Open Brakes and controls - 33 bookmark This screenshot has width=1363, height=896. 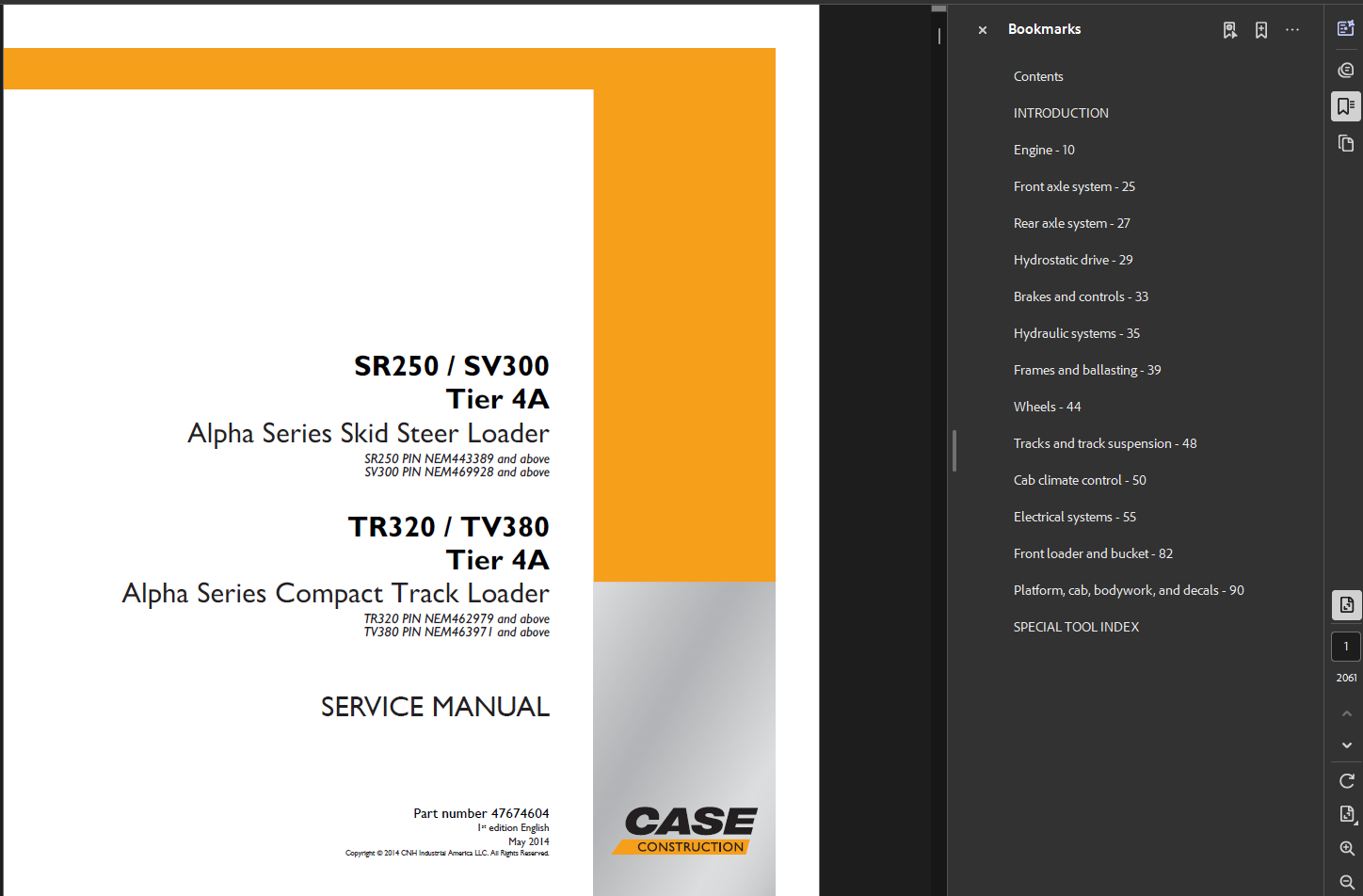click(x=1081, y=297)
